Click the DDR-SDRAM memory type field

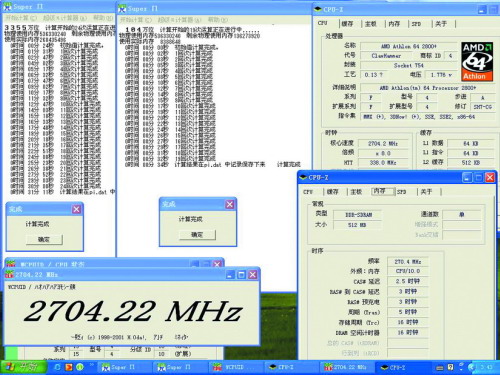pyautogui.click(x=358, y=215)
